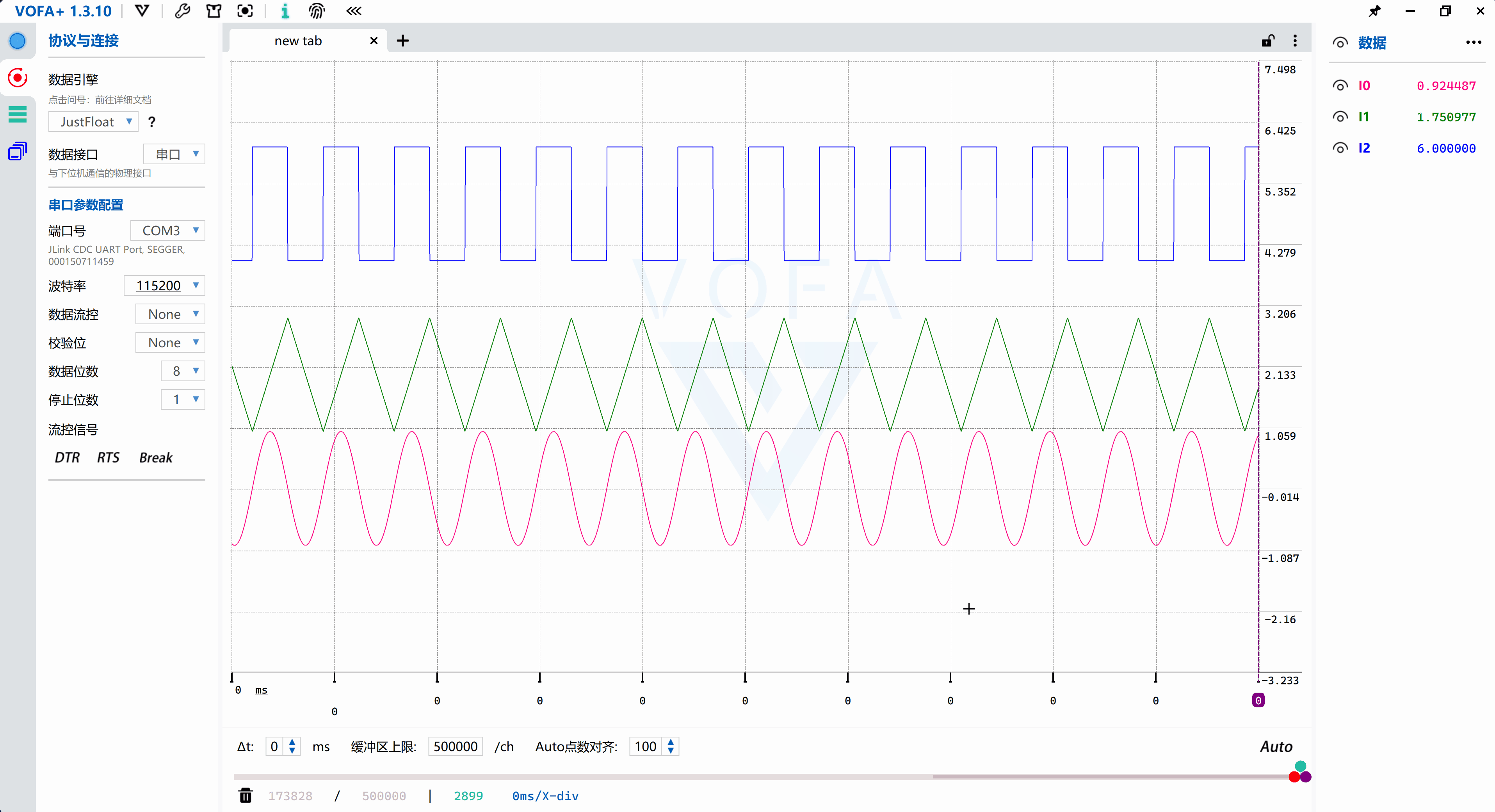Toggle the Break signal
Viewport: 1495px width, 812px height.
(155, 458)
